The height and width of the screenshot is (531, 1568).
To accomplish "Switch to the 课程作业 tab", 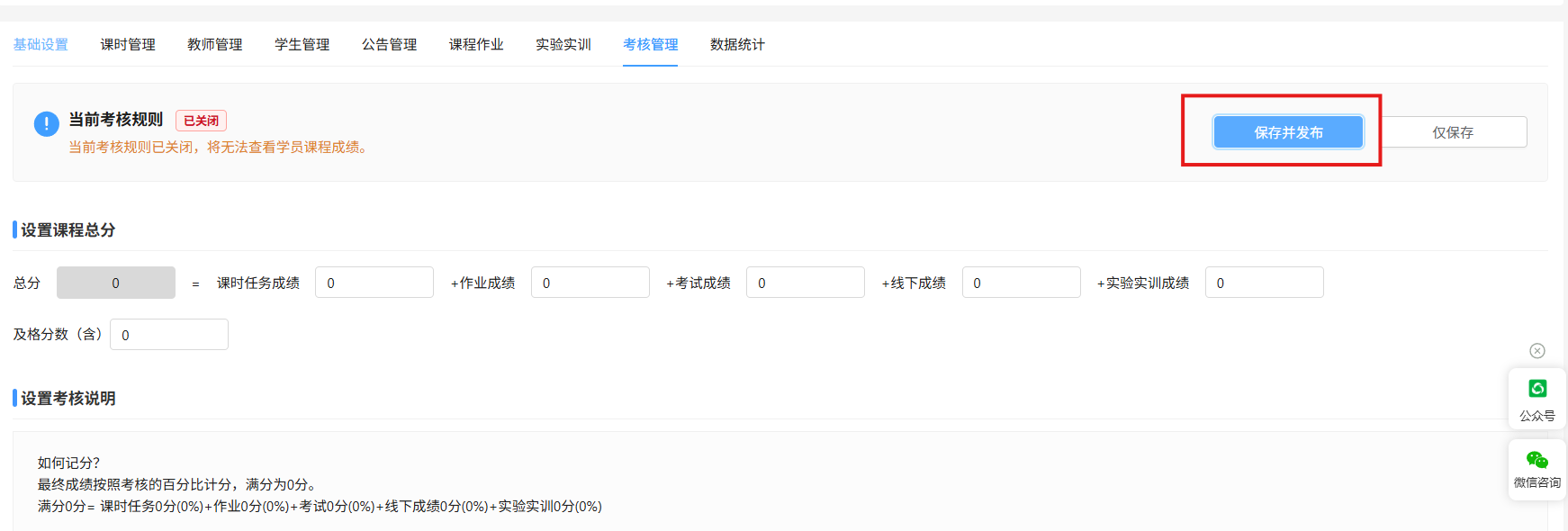I will [476, 44].
